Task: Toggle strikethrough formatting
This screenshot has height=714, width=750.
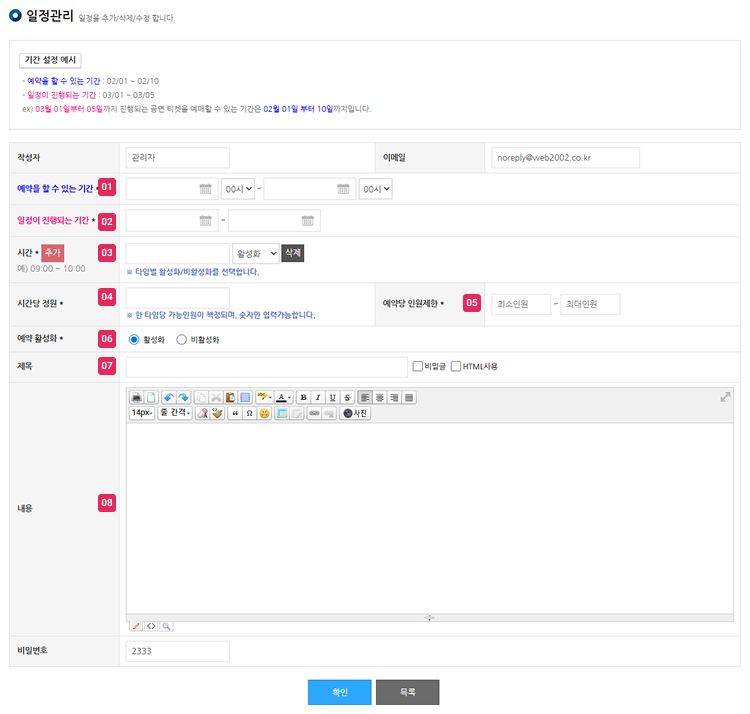Action: pos(347,397)
